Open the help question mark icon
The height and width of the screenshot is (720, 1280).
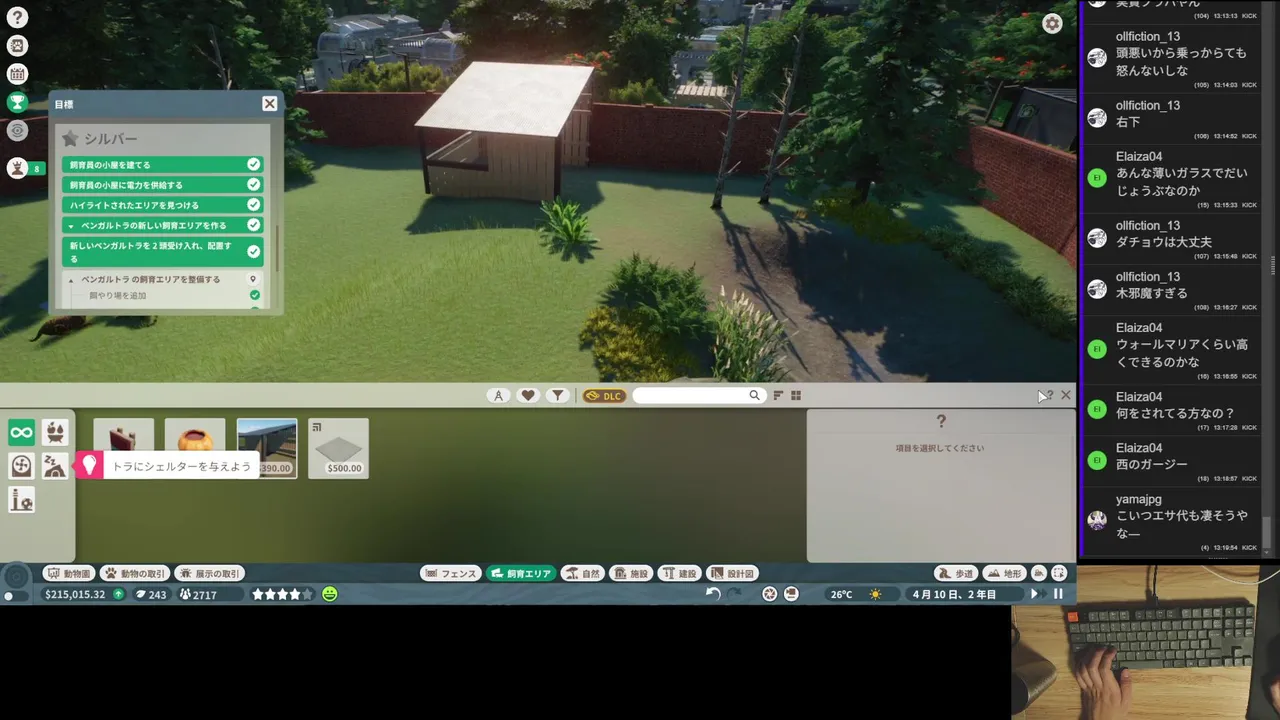point(17,17)
